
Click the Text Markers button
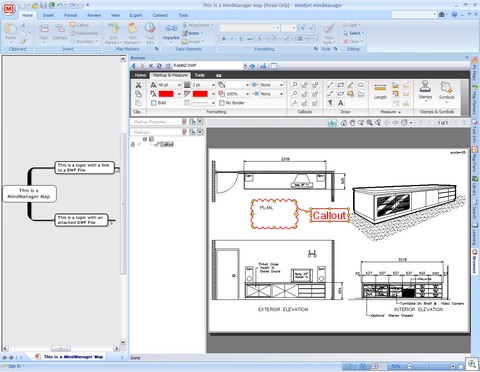tap(132, 33)
